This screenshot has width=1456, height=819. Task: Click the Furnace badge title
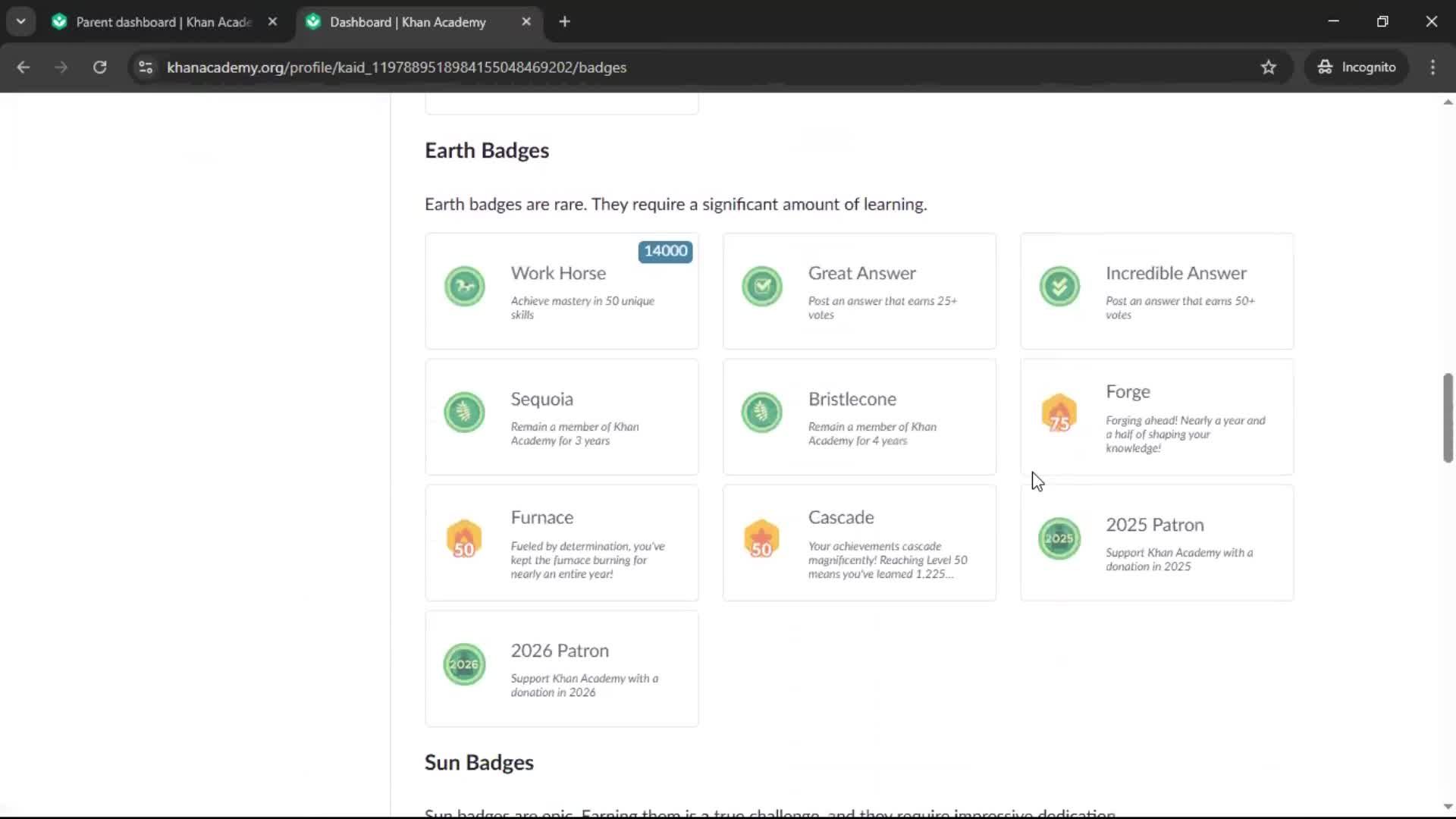click(542, 517)
